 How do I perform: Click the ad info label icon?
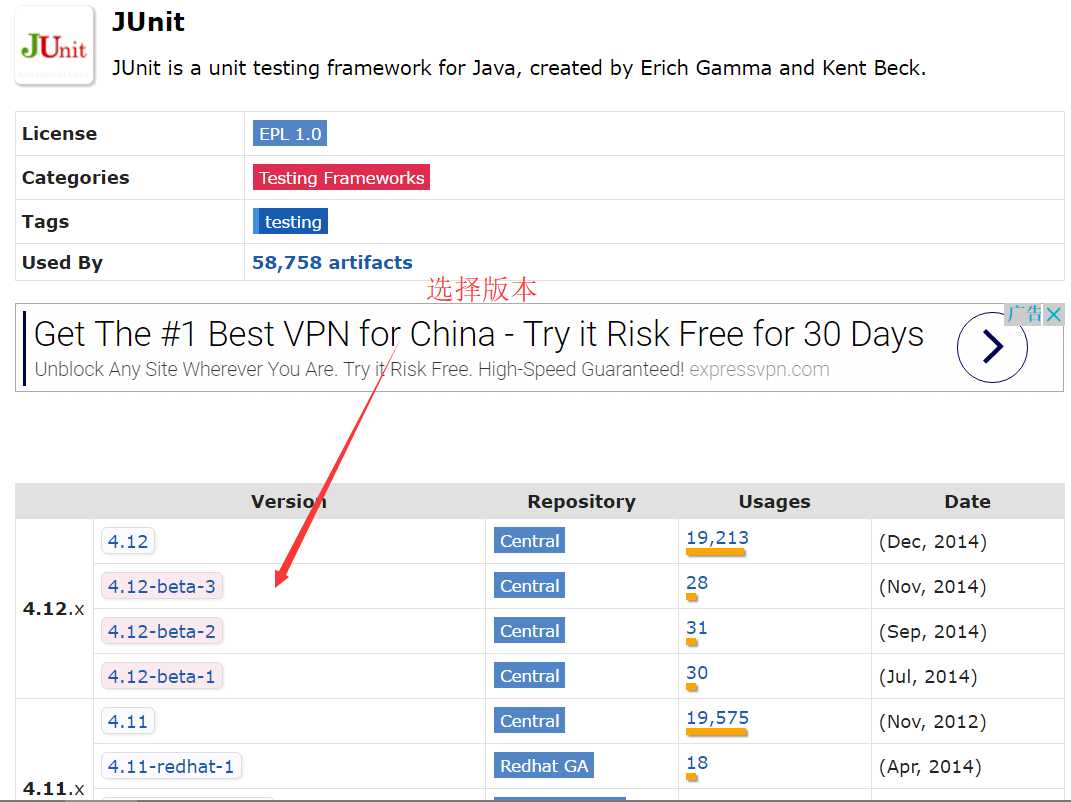click(1024, 315)
